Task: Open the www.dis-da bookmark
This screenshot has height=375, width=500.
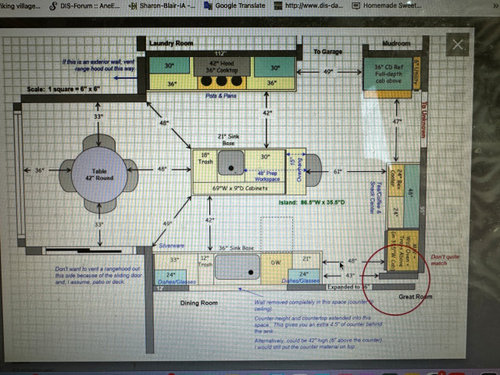Action: (309, 5)
